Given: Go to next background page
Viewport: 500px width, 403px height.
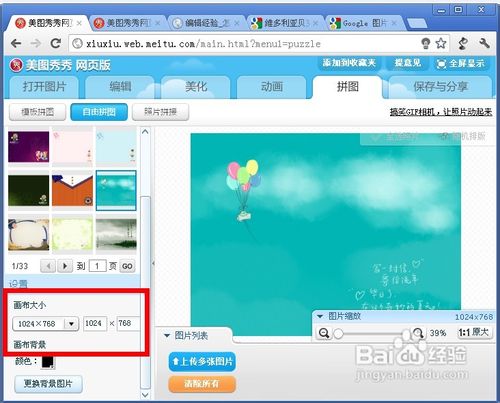Looking at the screenshot, I should click(65, 266).
